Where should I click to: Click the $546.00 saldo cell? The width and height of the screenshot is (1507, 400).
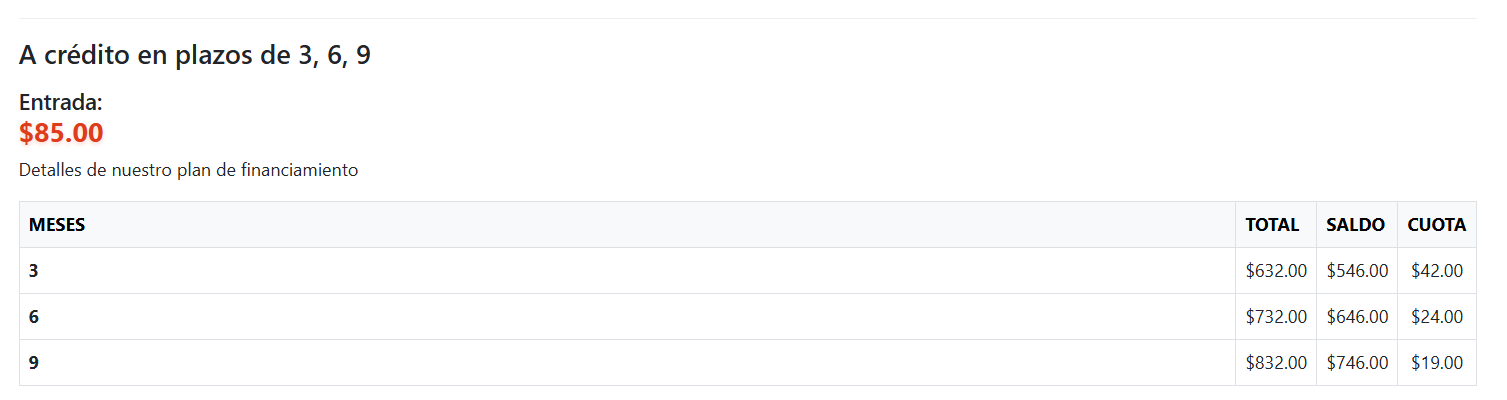pos(1357,270)
